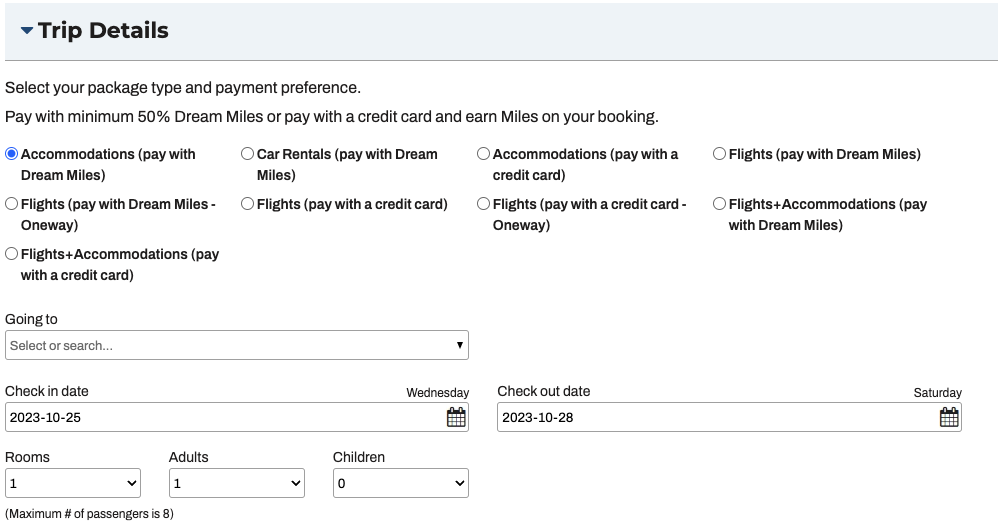Collapse the Trip Details section arrow
The image size is (1003, 521).
coord(26,31)
